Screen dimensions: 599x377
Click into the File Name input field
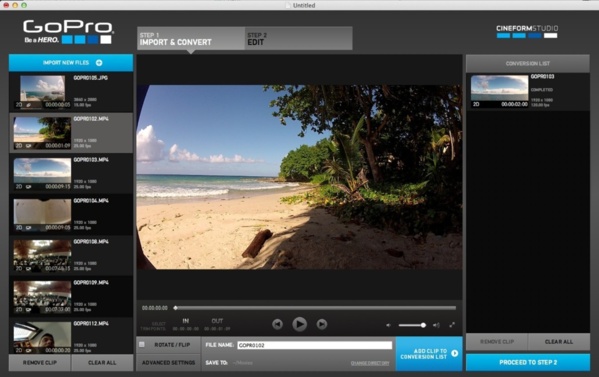pyautogui.click(x=315, y=345)
